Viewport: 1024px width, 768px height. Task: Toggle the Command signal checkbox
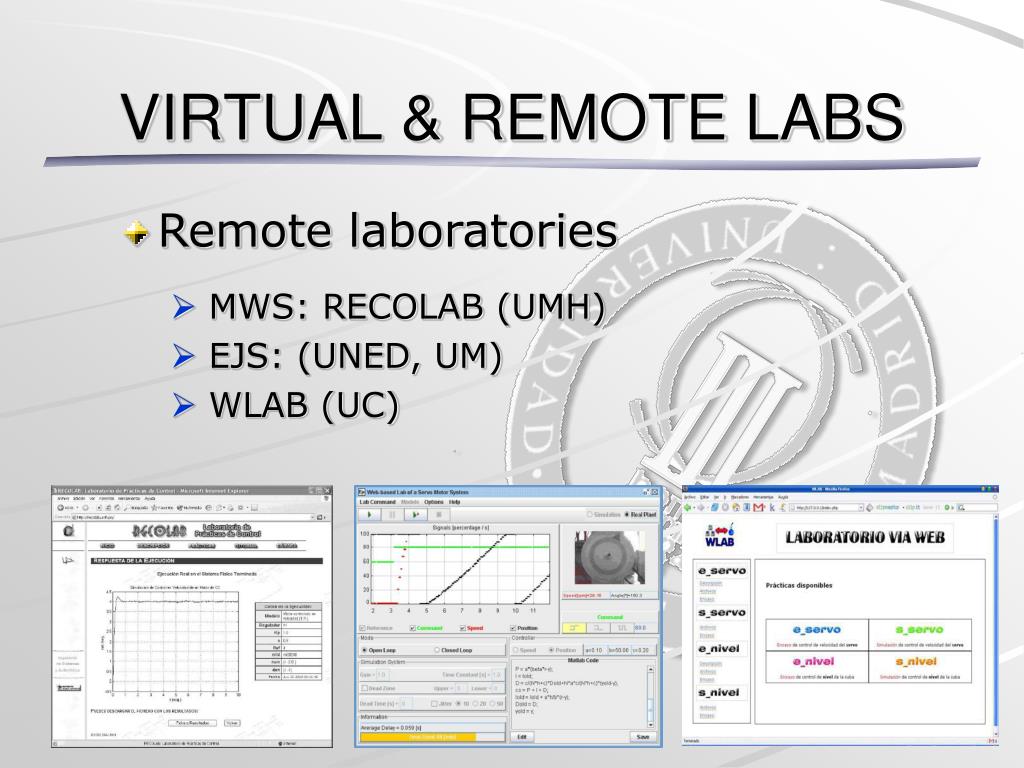(413, 628)
